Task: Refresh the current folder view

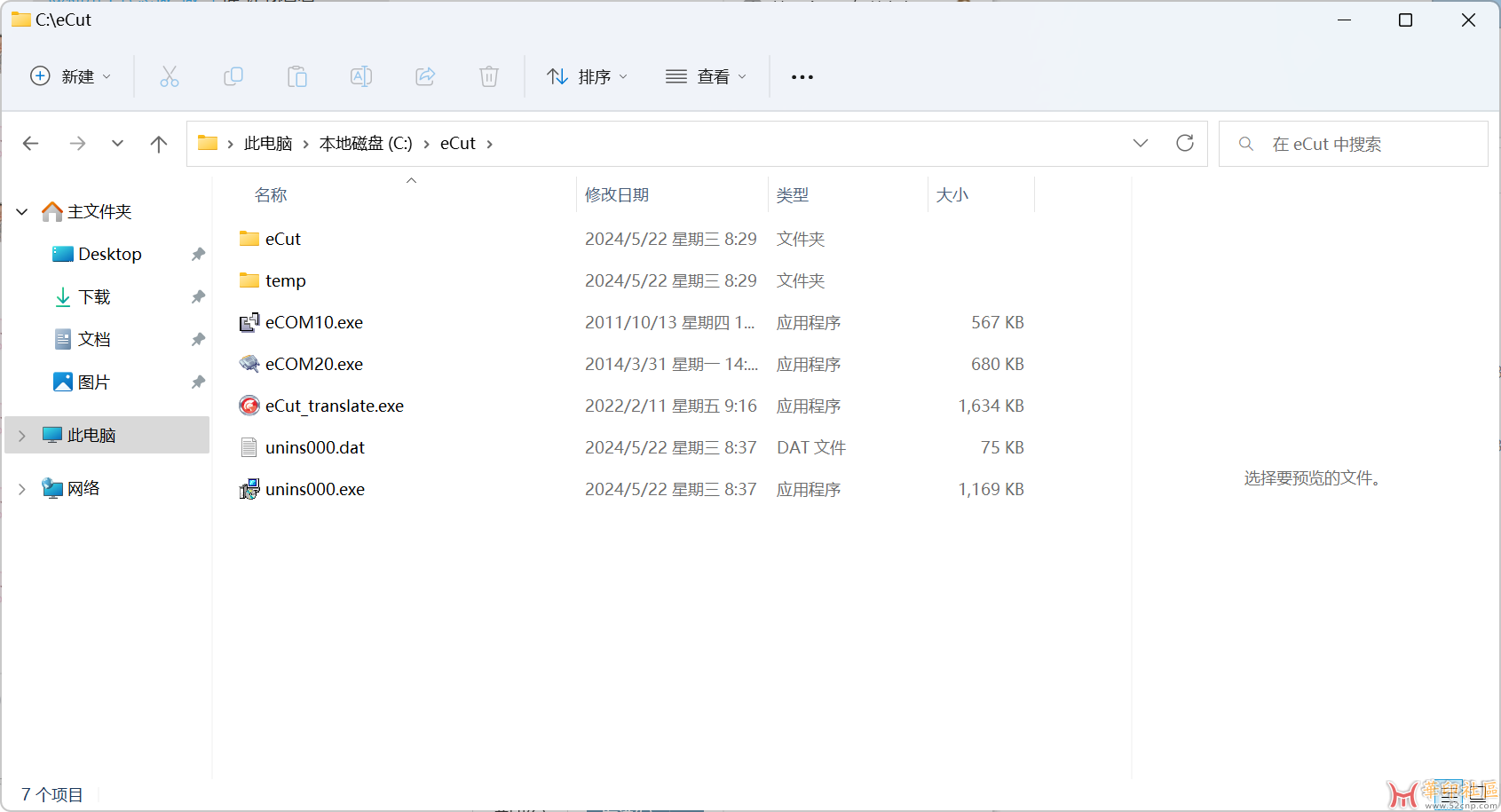Action: tap(1184, 144)
